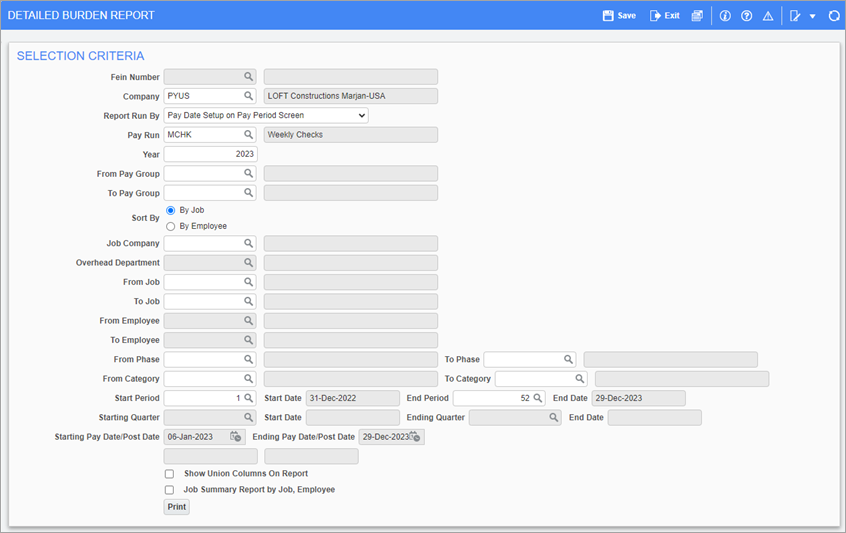This screenshot has width=846, height=533.
Task: Open To Employee lookup magnifier
Action: 248,340
